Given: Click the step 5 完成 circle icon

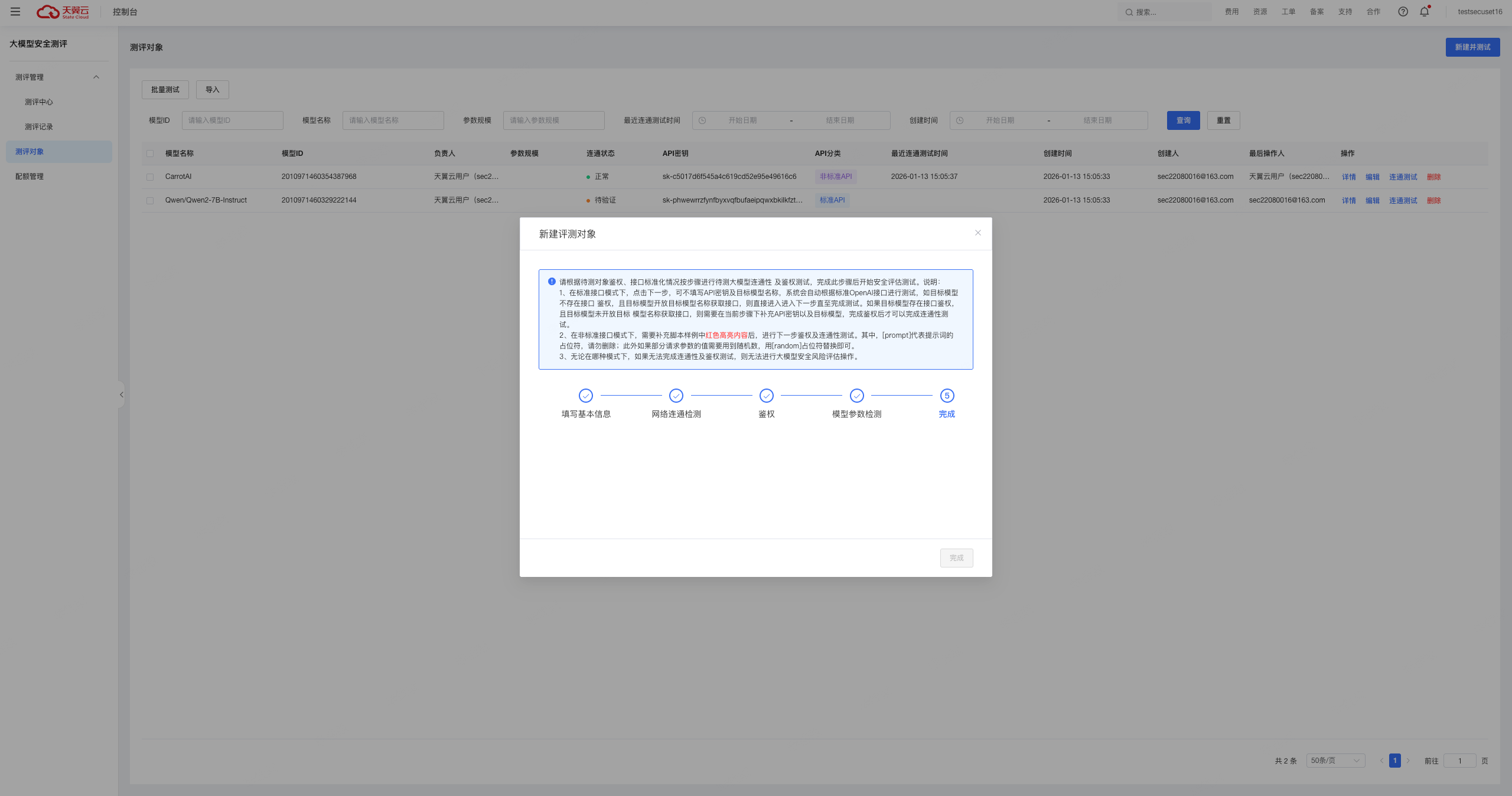Looking at the screenshot, I should [947, 396].
